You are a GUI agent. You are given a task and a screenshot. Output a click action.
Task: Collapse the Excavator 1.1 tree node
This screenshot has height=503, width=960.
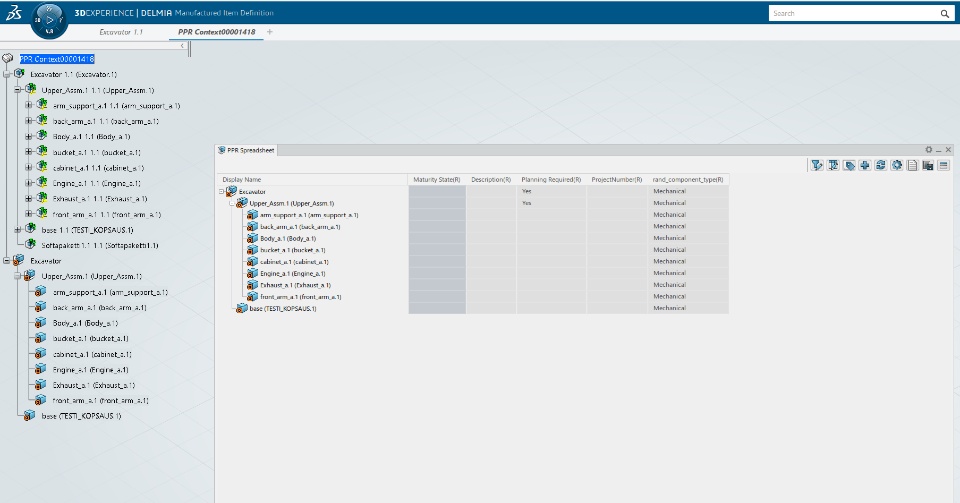7,74
